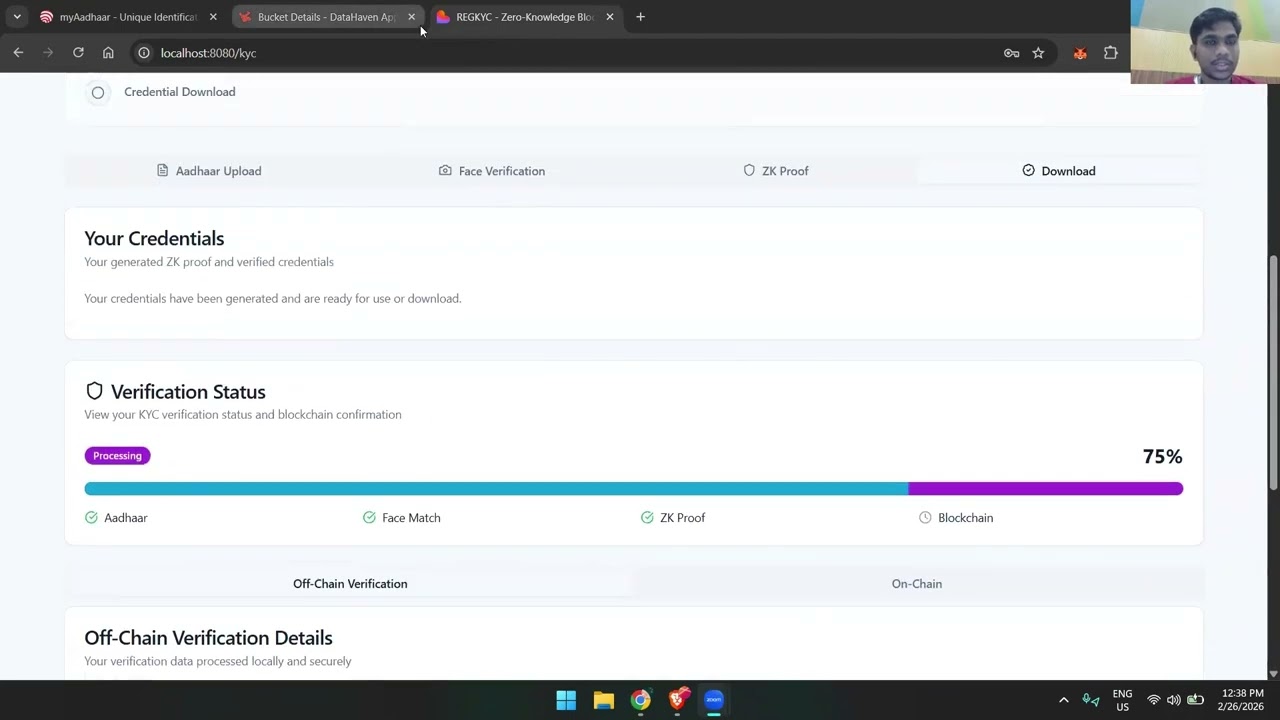Click the Face Match step label
The image size is (1280, 720).
[x=411, y=518]
